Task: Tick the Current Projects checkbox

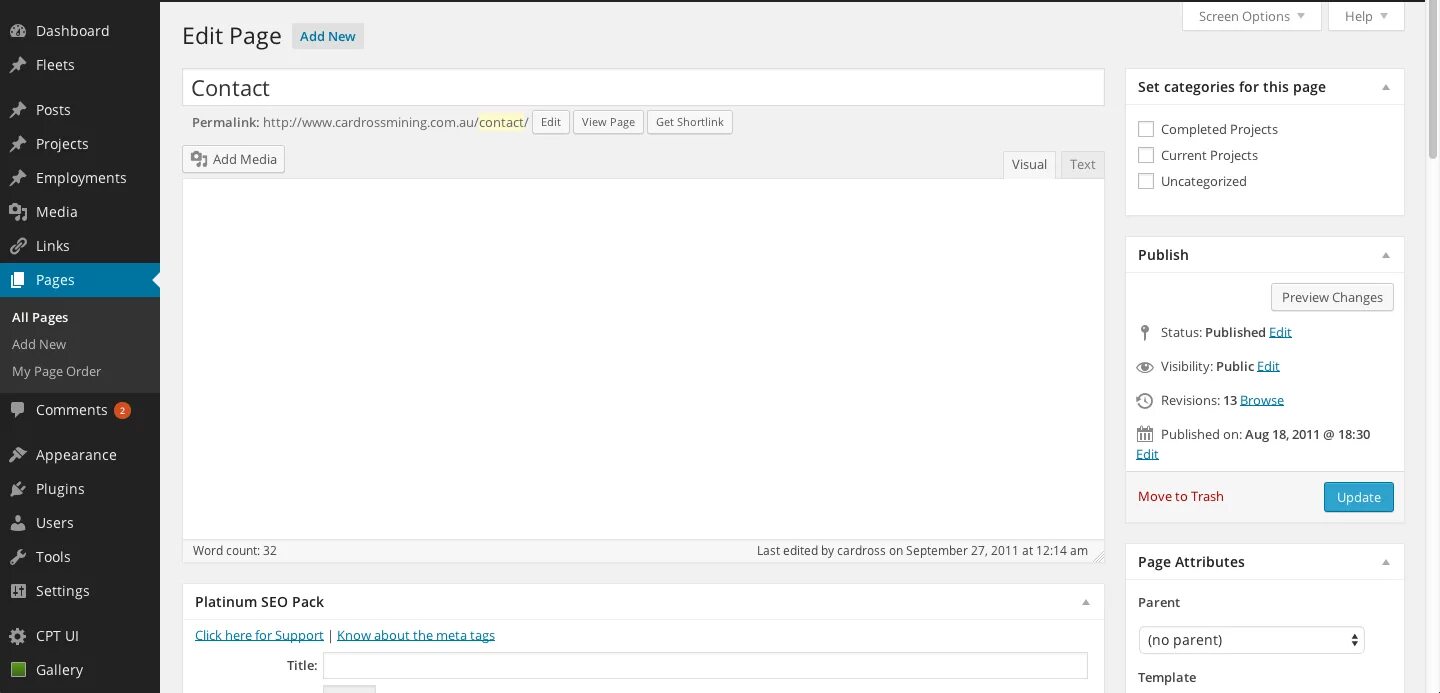Action: tap(1146, 155)
